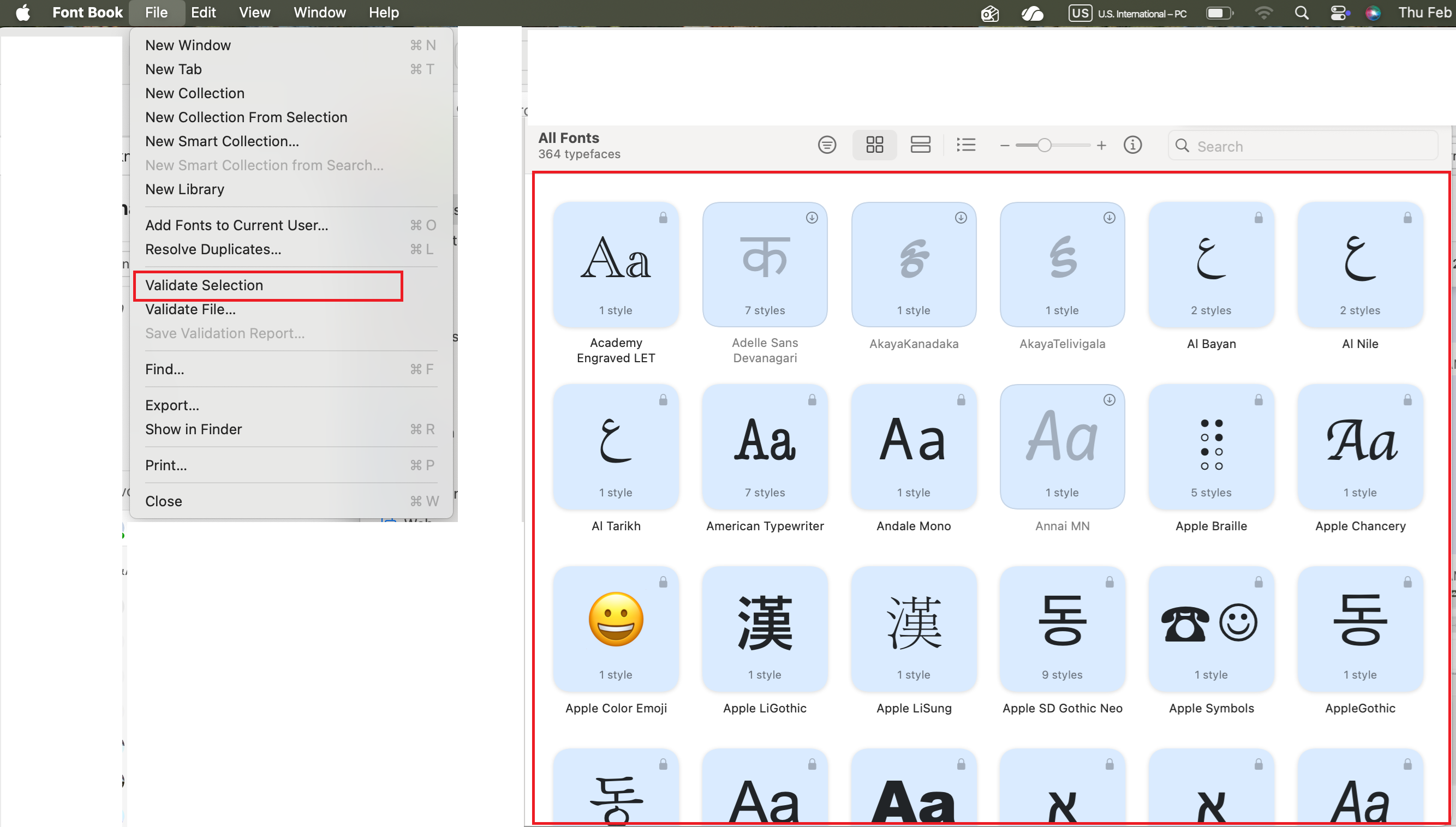Choose Add Fonts to Current User…
Screen dimensions: 1456x827
[291, 225]
